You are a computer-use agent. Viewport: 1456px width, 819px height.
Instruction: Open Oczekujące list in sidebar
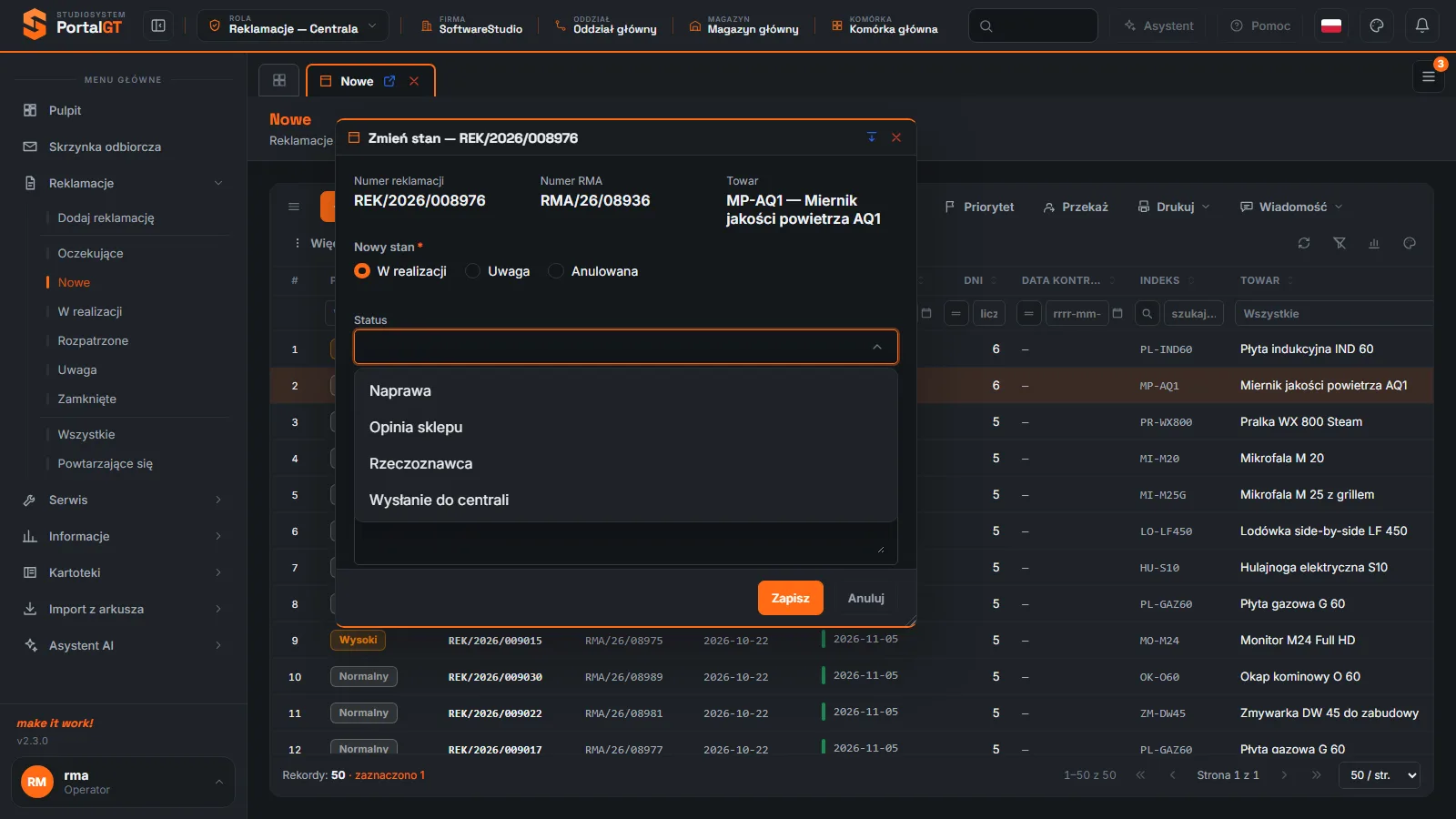click(x=90, y=253)
